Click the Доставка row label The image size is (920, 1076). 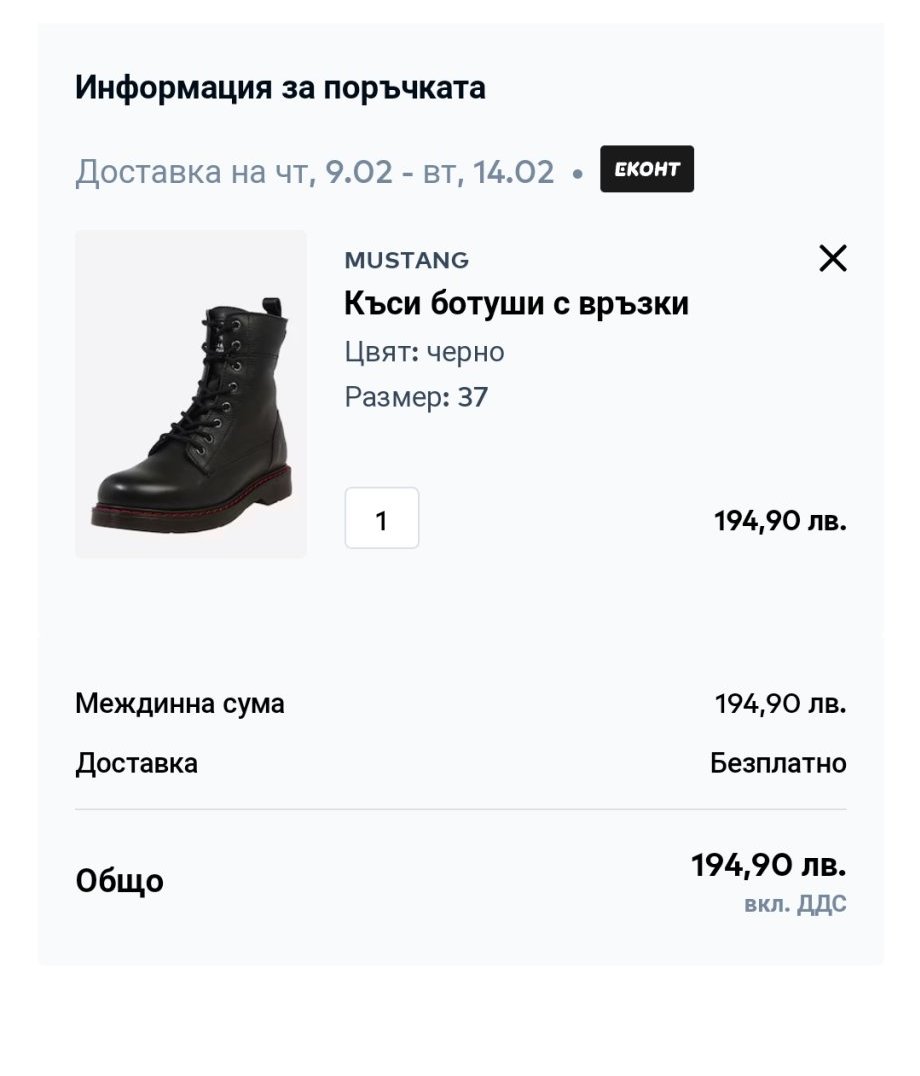[x=136, y=764]
